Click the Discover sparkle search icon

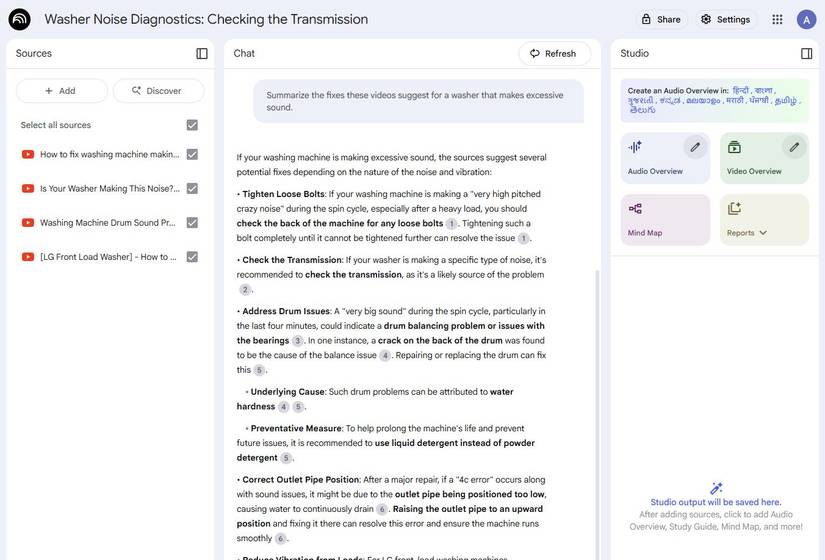[x=136, y=91]
